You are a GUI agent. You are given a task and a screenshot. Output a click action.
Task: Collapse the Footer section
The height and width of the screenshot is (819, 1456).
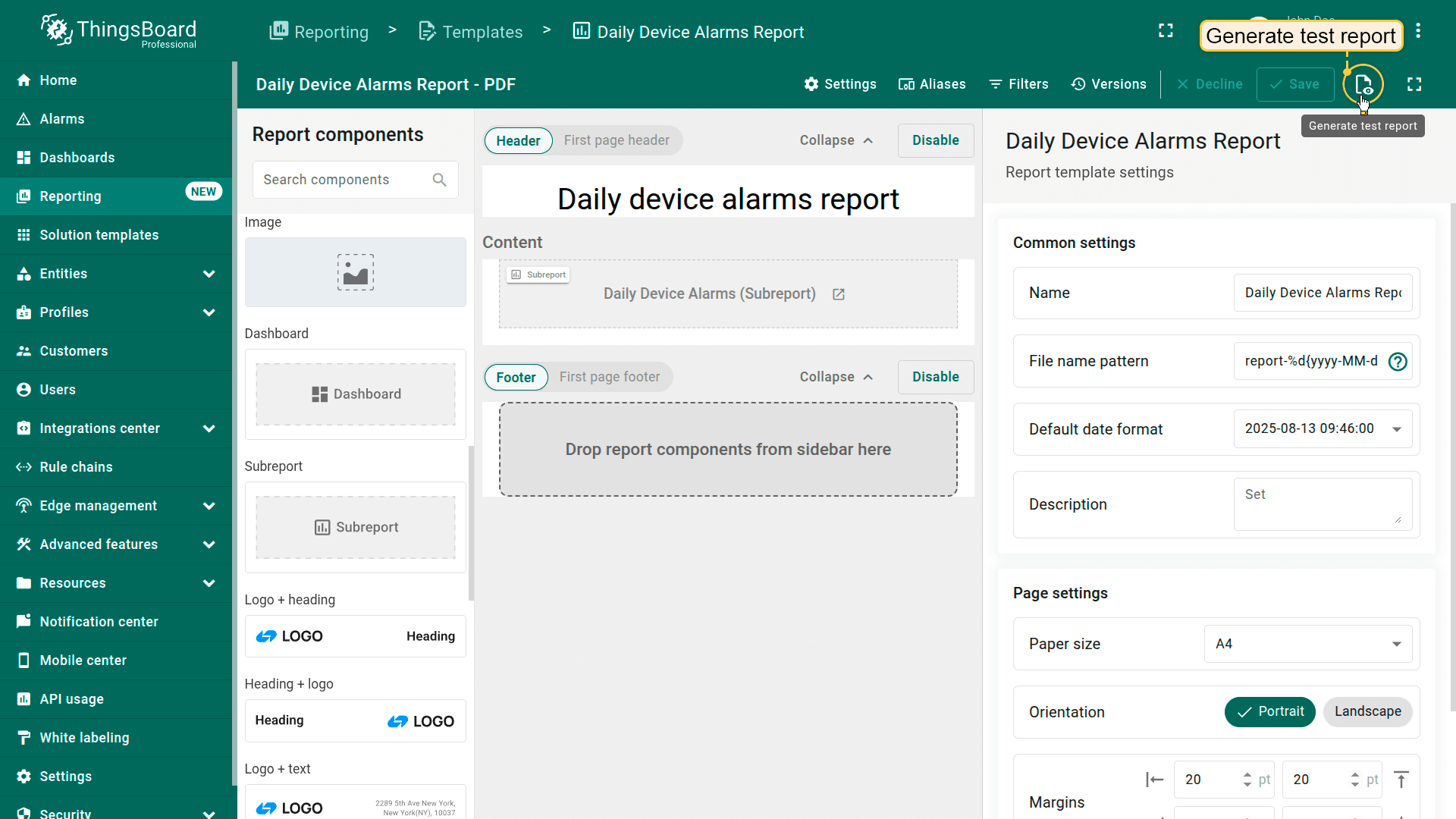click(x=836, y=377)
